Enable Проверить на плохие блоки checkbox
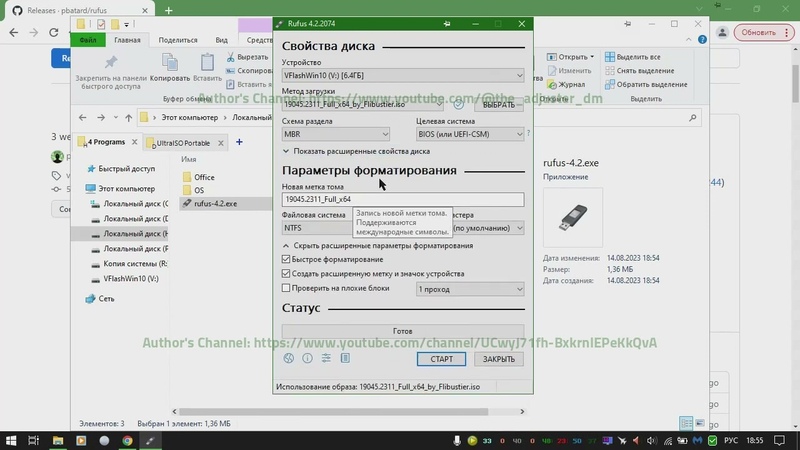The image size is (800, 450). point(287,288)
